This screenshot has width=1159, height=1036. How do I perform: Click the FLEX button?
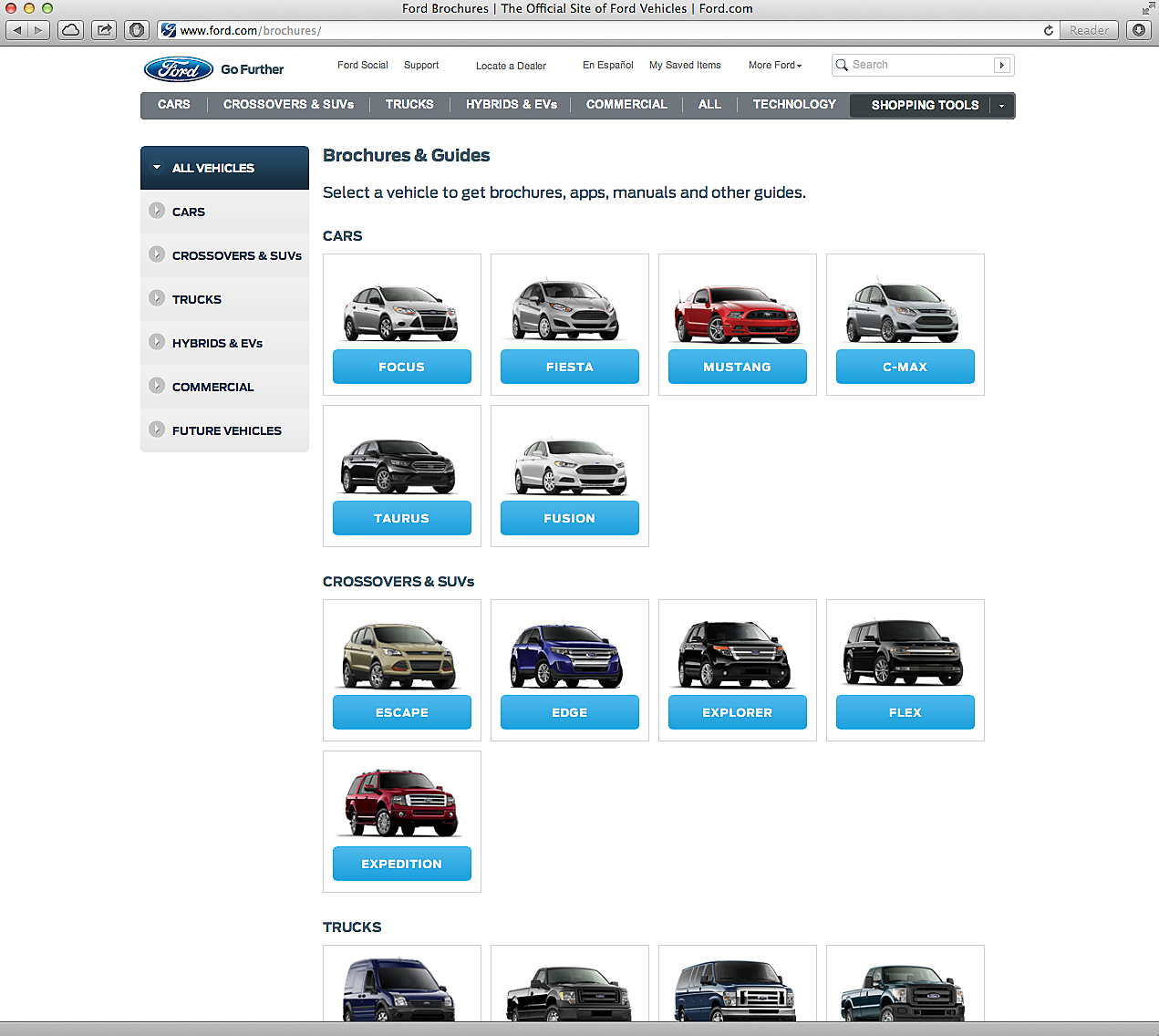pos(905,712)
